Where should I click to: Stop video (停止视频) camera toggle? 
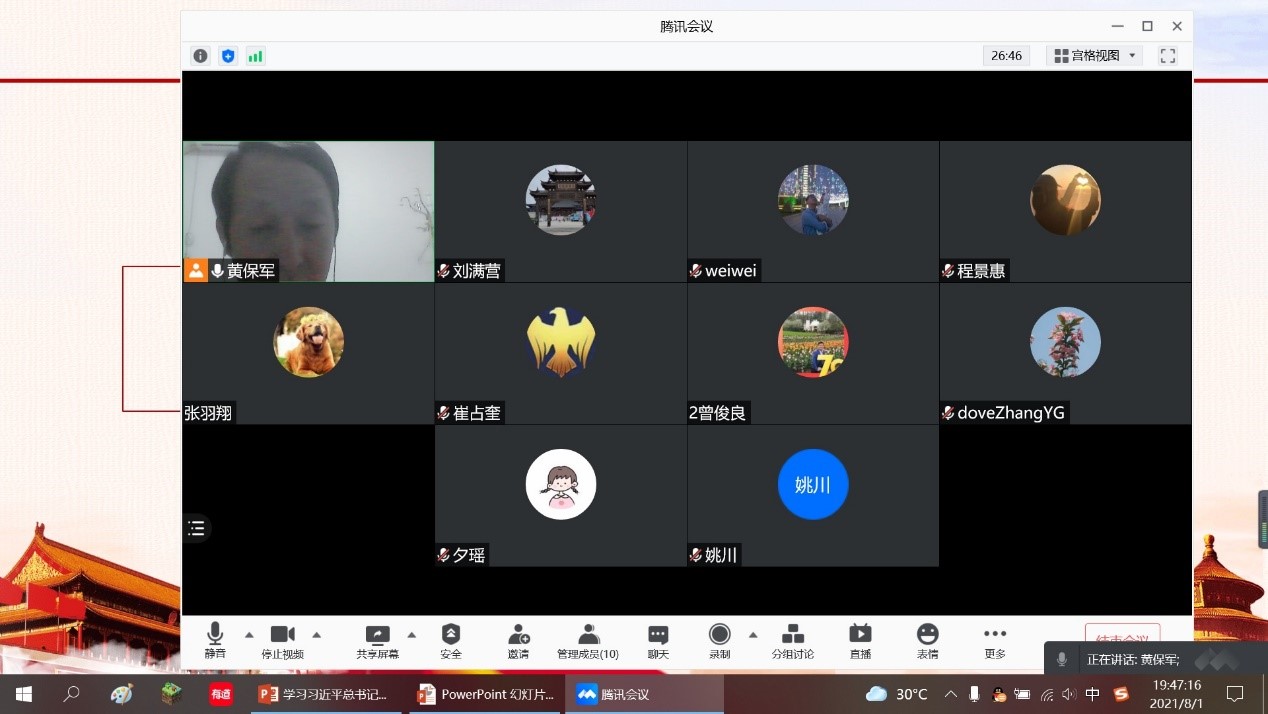click(x=282, y=640)
